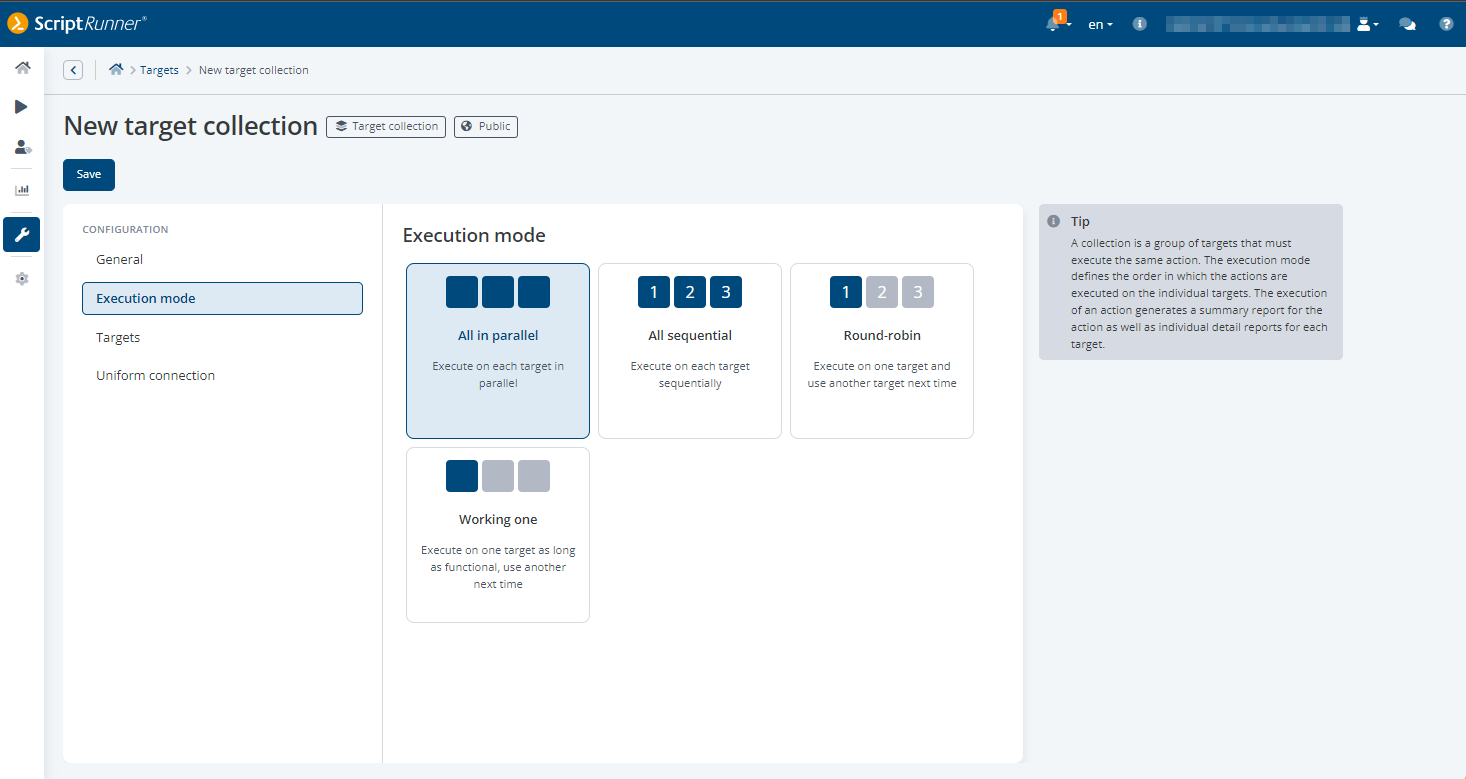Open the chat bubbles icon
Viewport: 1466px width, 779px height.
point(1407,24)
